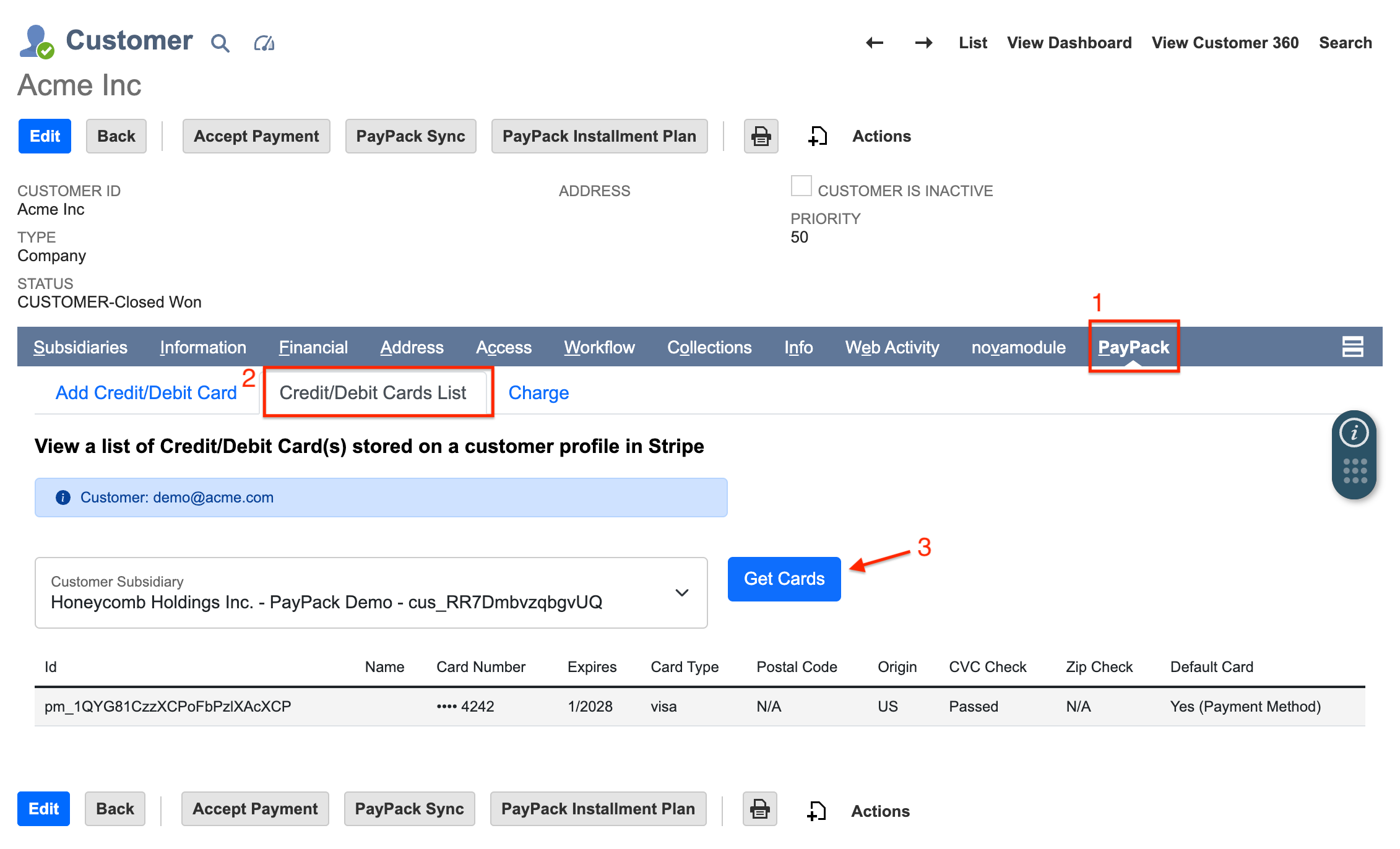This screenshot has width=1400, height=849.
Task: Open the tab overflow icon on the tab bar
Action: (x=1352, y=347)
